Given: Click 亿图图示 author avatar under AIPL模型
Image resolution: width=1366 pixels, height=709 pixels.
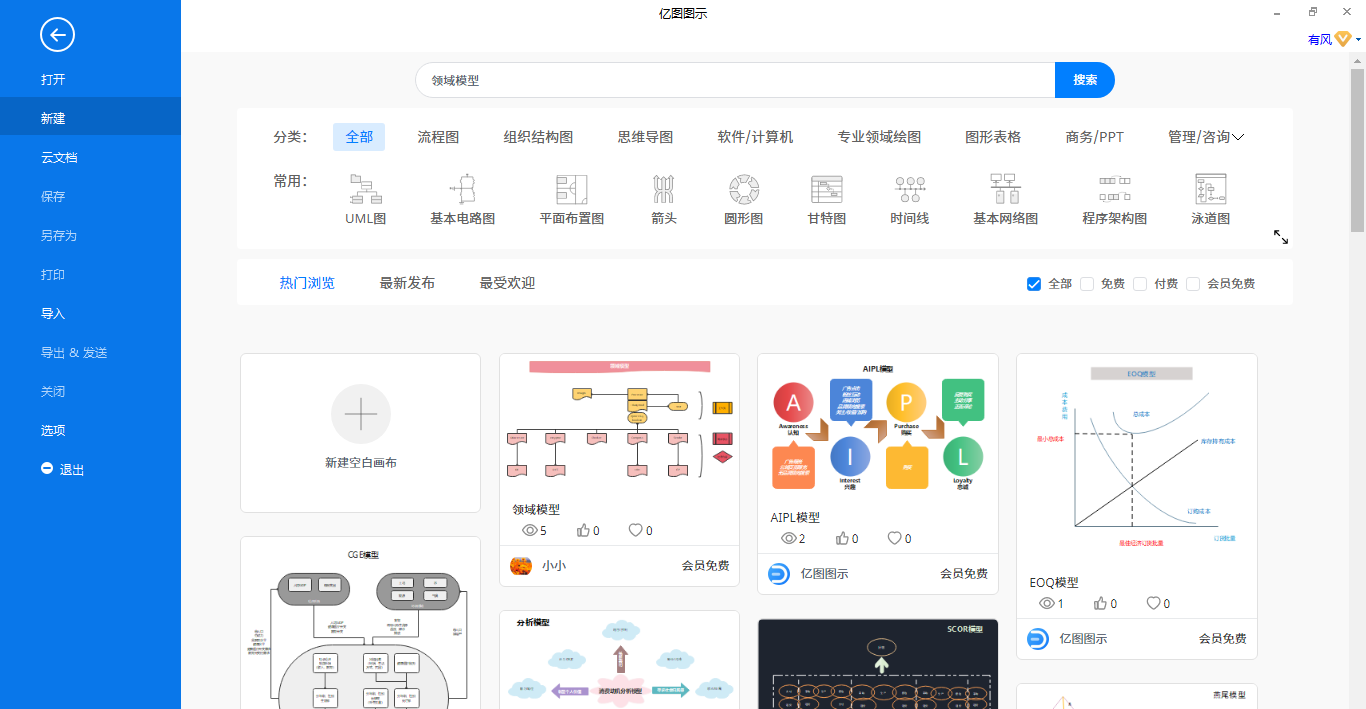Looking at the screenshot, I should 779,574.
